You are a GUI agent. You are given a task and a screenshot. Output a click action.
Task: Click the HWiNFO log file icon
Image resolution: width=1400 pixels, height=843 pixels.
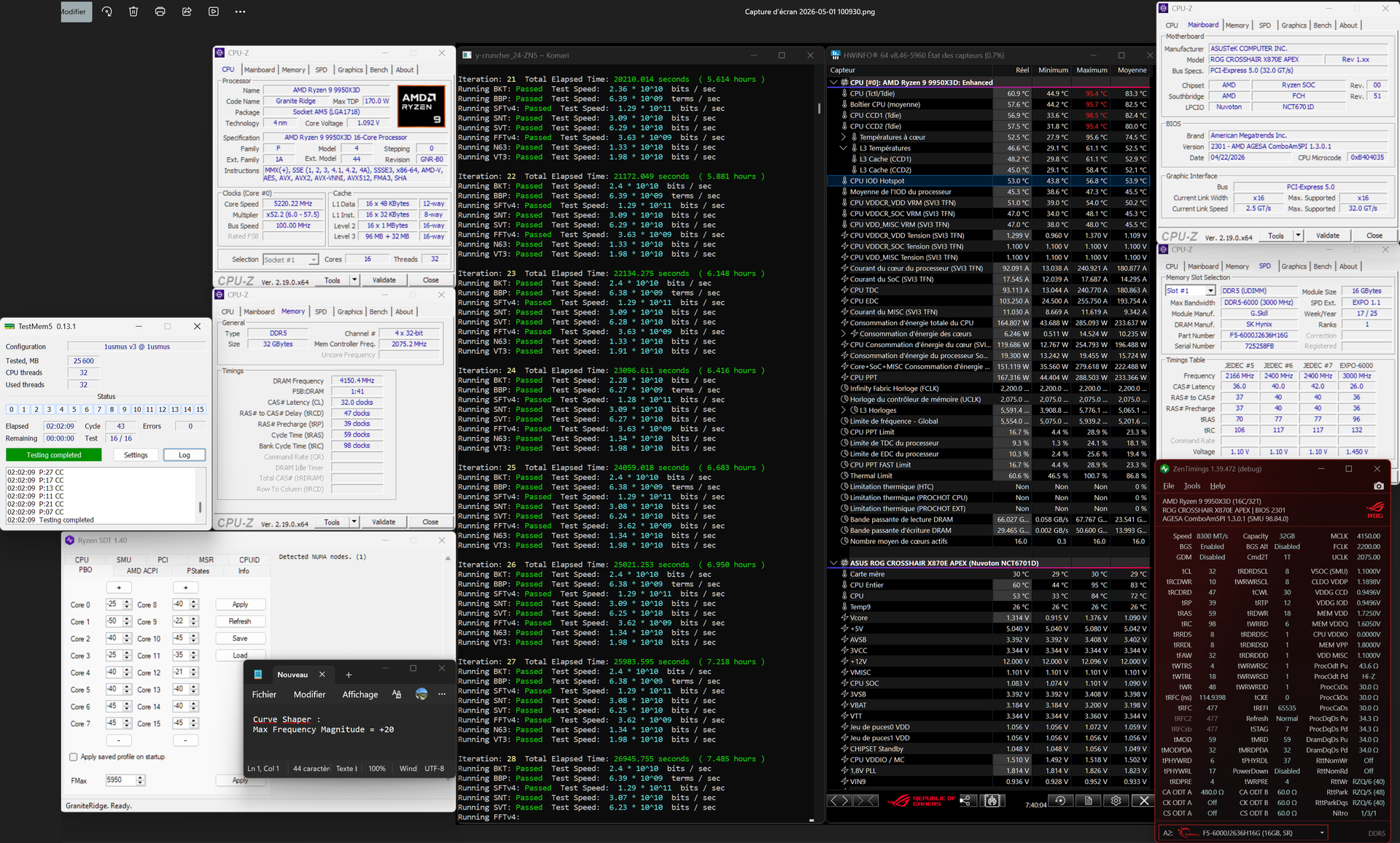click(x=1089, y=801)
